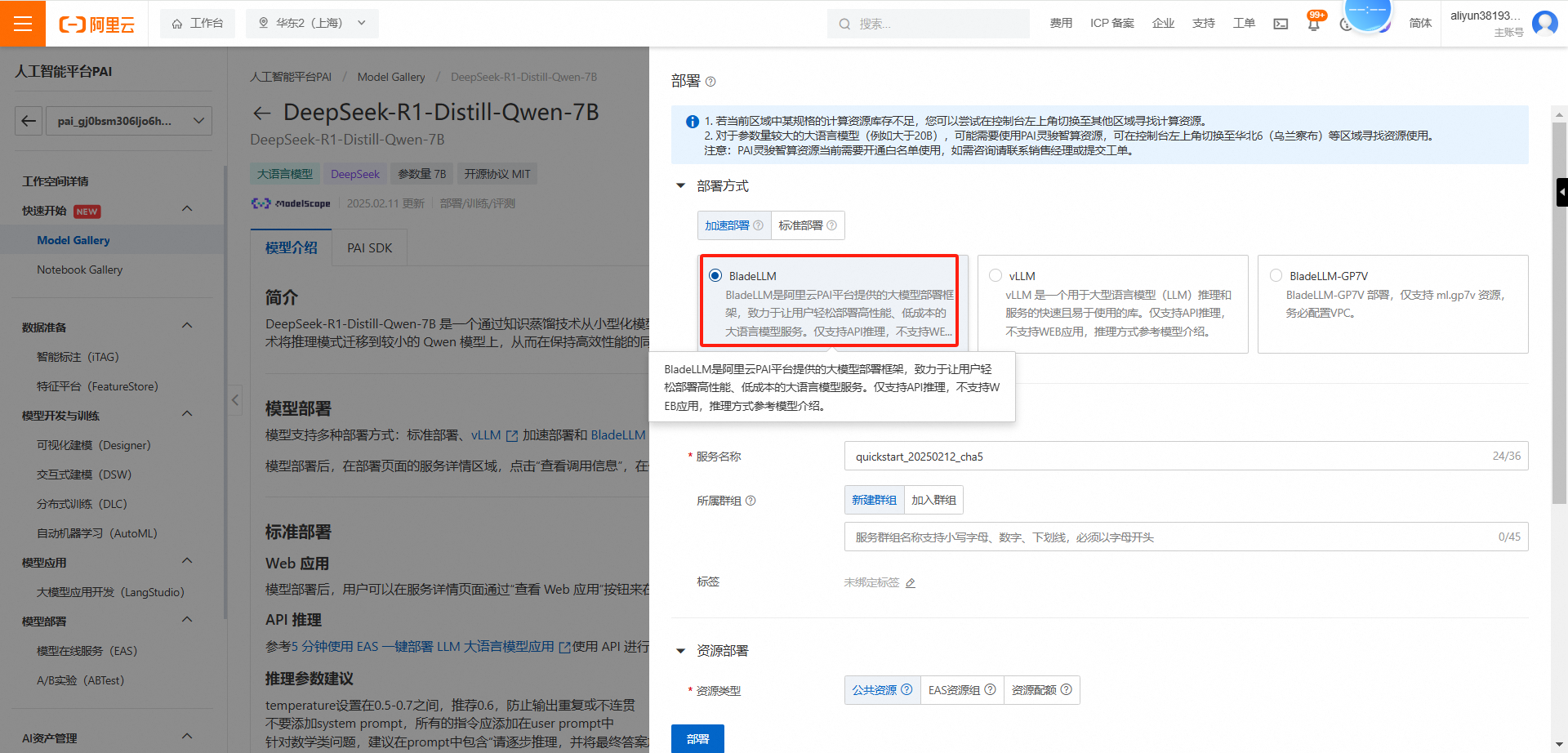The height and width of the screenshot is (753, 1568).
Task: Open the 企业 menu
Action: (x=1163, y=24)
